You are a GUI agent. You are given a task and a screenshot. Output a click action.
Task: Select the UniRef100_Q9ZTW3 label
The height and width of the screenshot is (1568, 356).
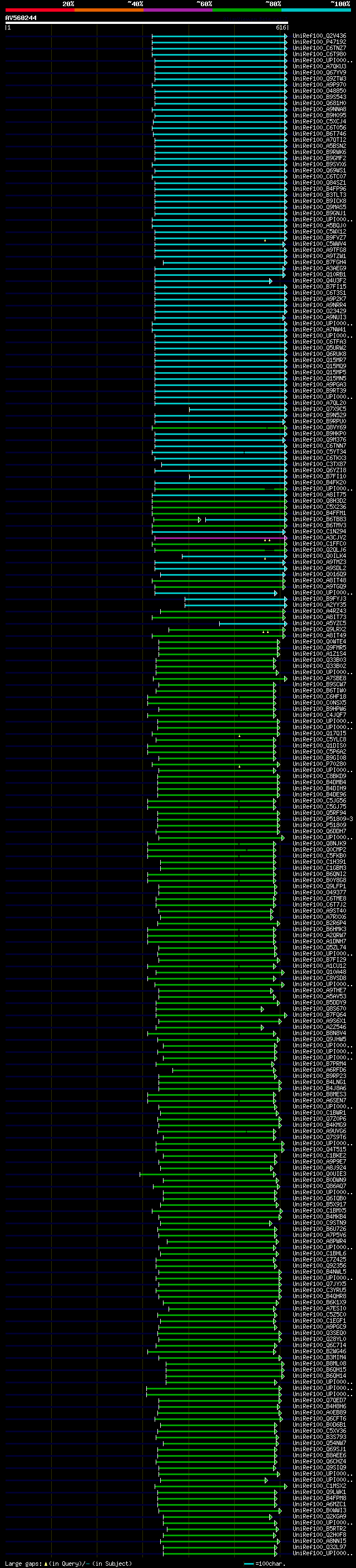[x=319, y=78]
